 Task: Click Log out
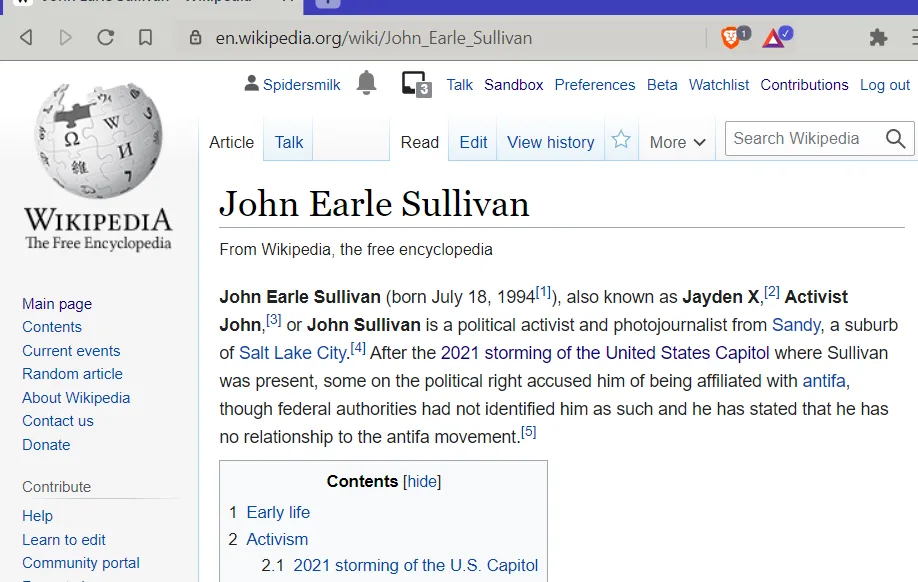[x=885, y=85]
